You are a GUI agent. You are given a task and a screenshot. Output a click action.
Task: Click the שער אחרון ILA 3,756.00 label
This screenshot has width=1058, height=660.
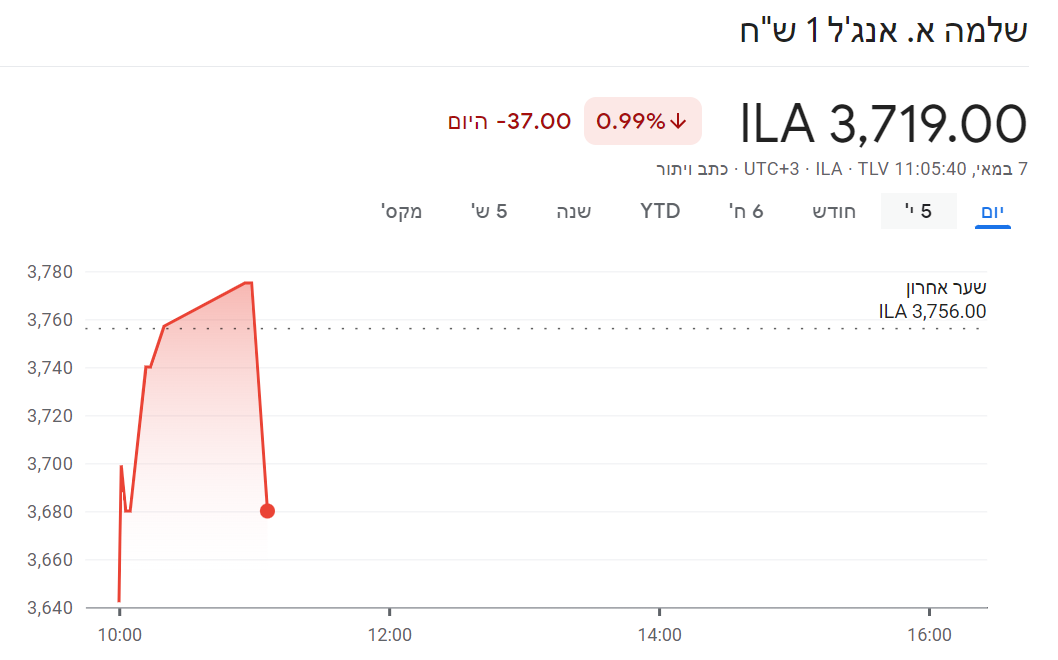pos(933,300)
